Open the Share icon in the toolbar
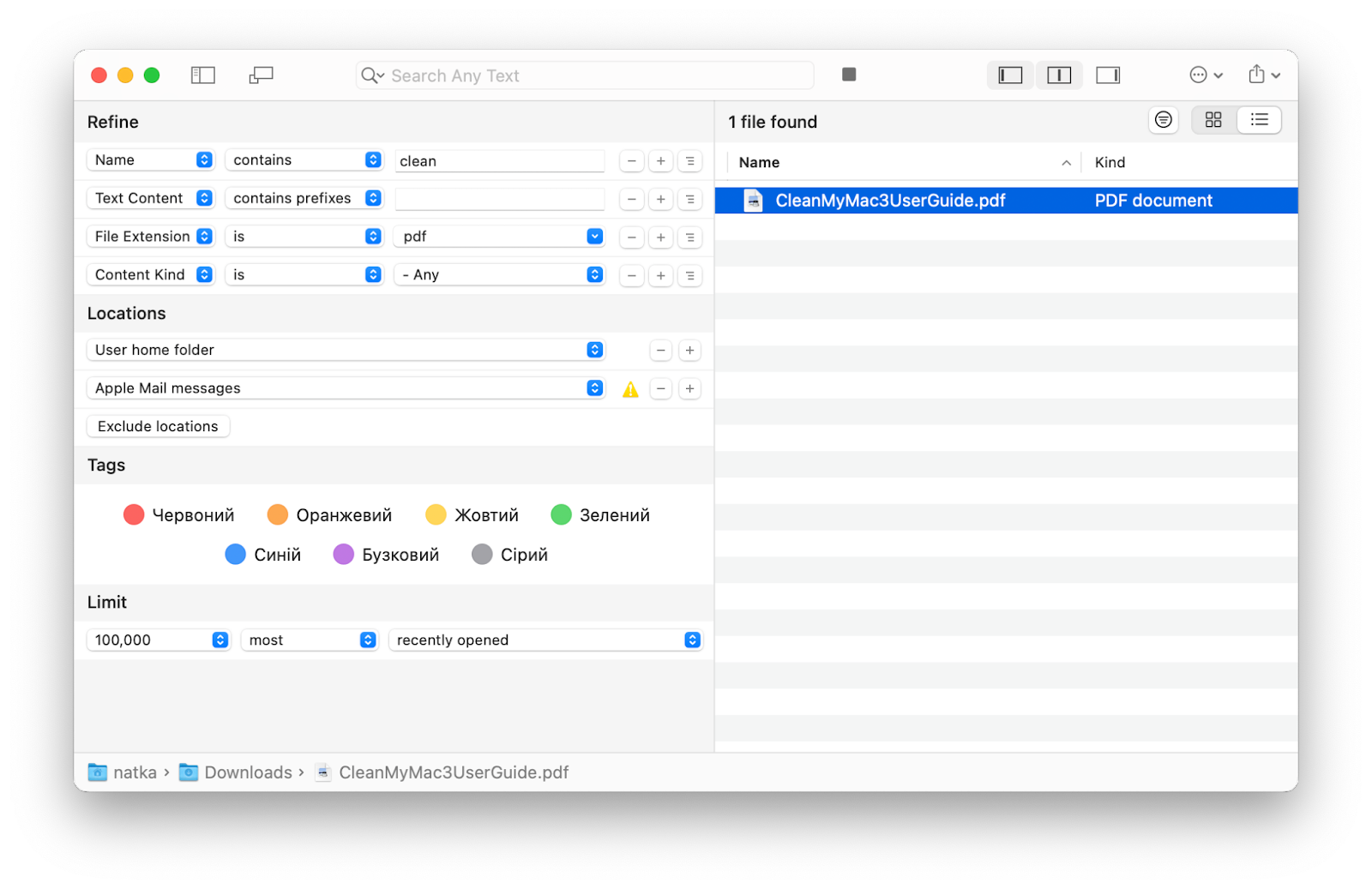Image resolution: width=1372 pixels, height=889 pixels. [1256, 75]
